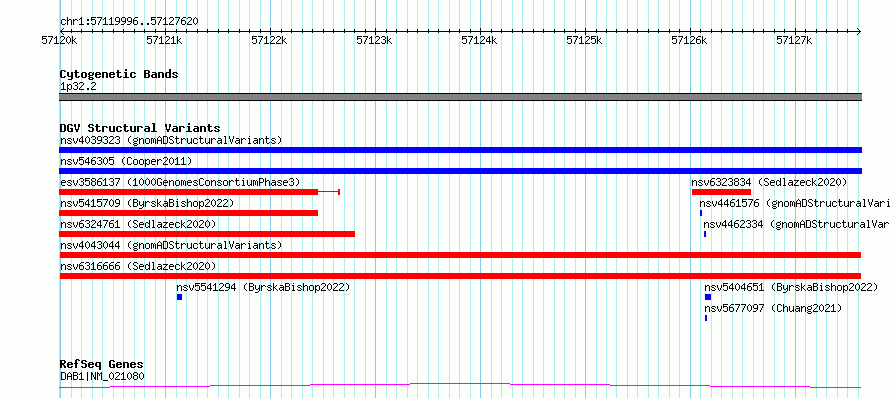Select the nsv6316666 red variant bar
The image size is (890, 398).
pyautogui.click(x=460, y=276)
